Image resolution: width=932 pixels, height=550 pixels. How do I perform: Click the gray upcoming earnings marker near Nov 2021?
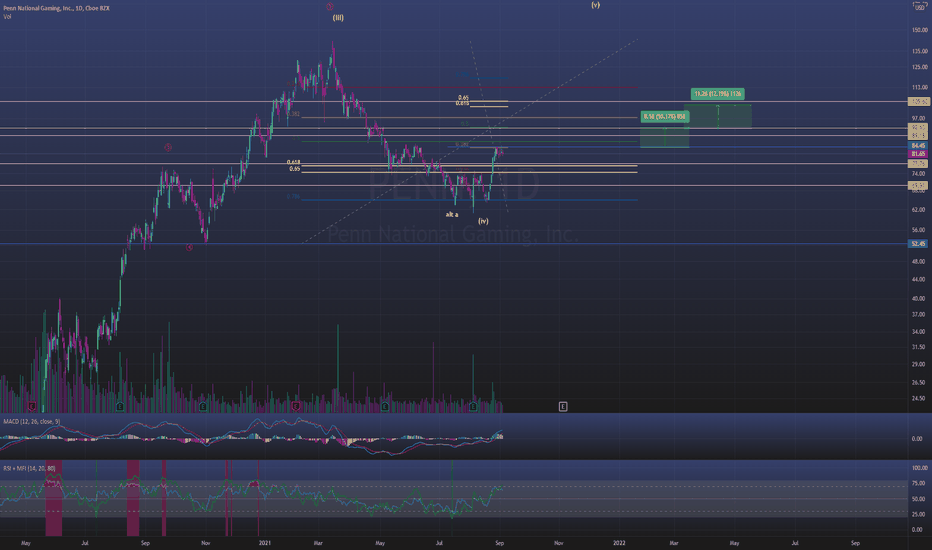click(563, 407)
